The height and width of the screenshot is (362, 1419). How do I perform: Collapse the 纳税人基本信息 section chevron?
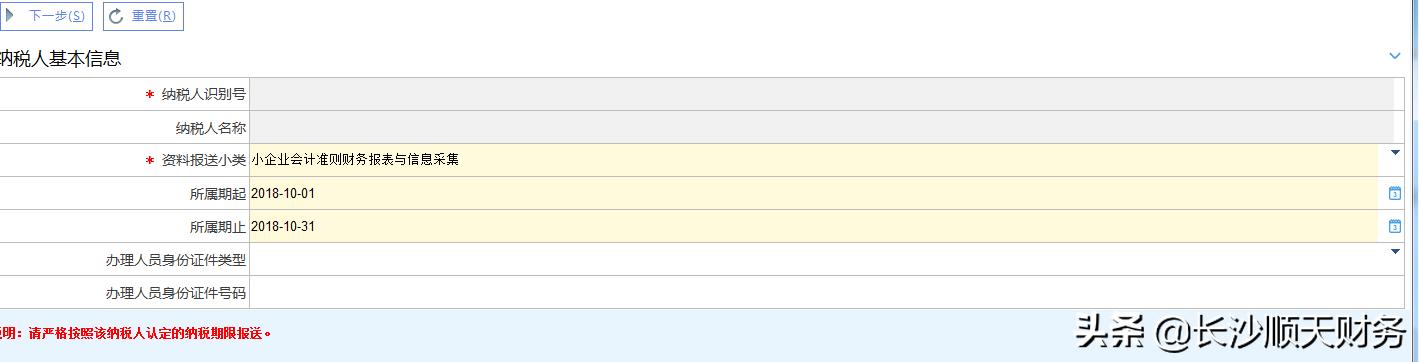coord(1395,57)
